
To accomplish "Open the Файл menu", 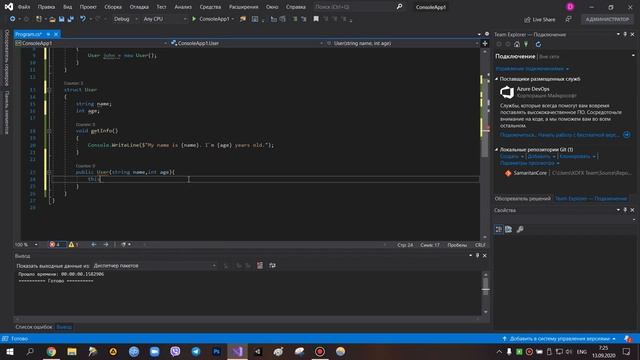I will [x=24, y=7].
